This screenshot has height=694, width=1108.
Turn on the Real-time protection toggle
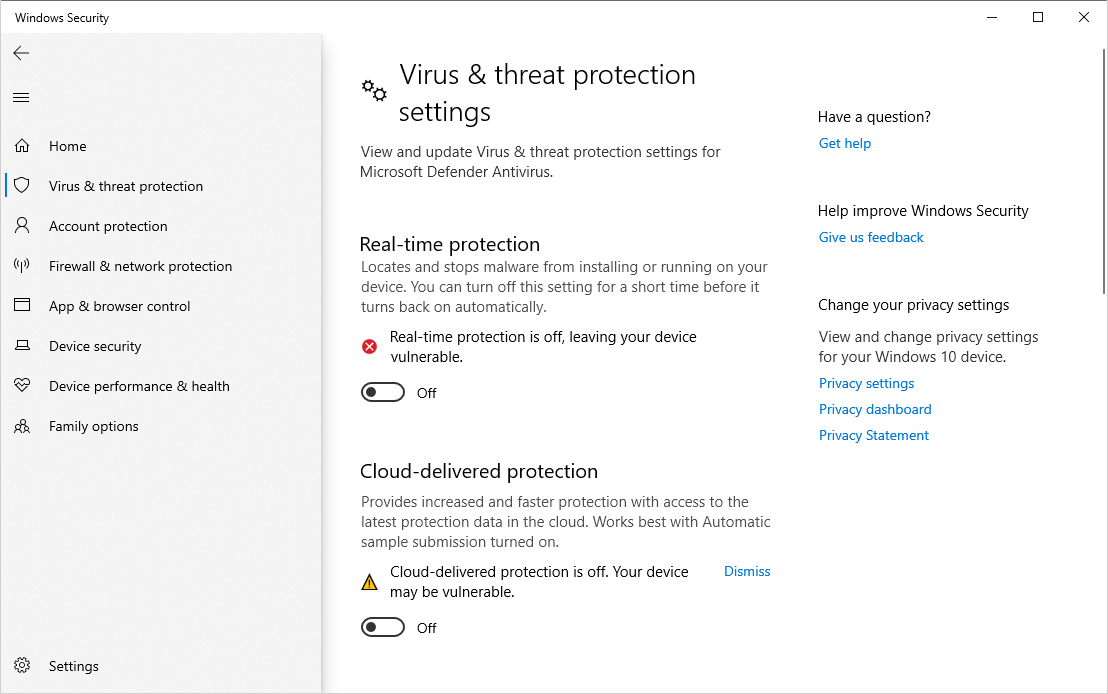383,393
